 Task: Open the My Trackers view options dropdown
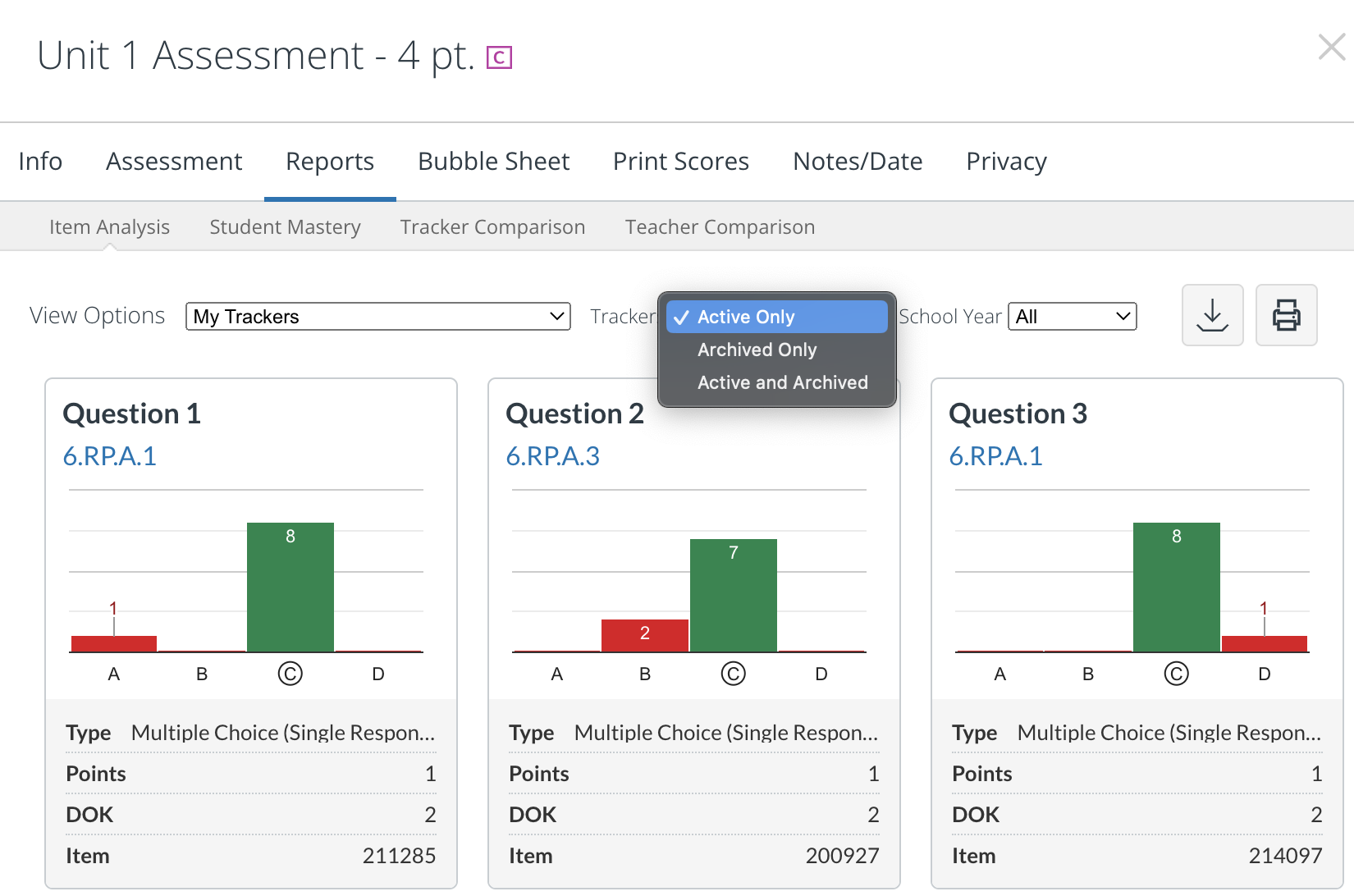coord(377,316)
